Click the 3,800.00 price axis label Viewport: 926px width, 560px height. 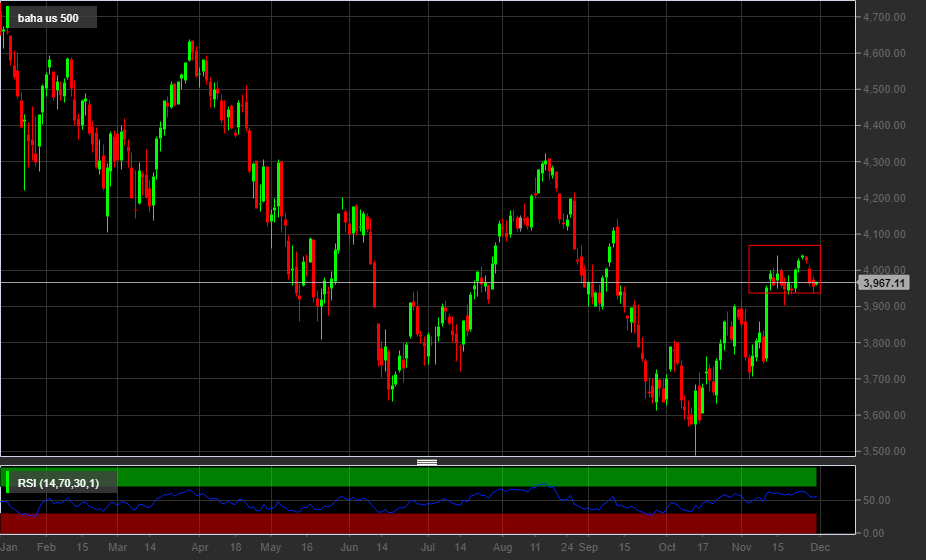click(884, 343)
